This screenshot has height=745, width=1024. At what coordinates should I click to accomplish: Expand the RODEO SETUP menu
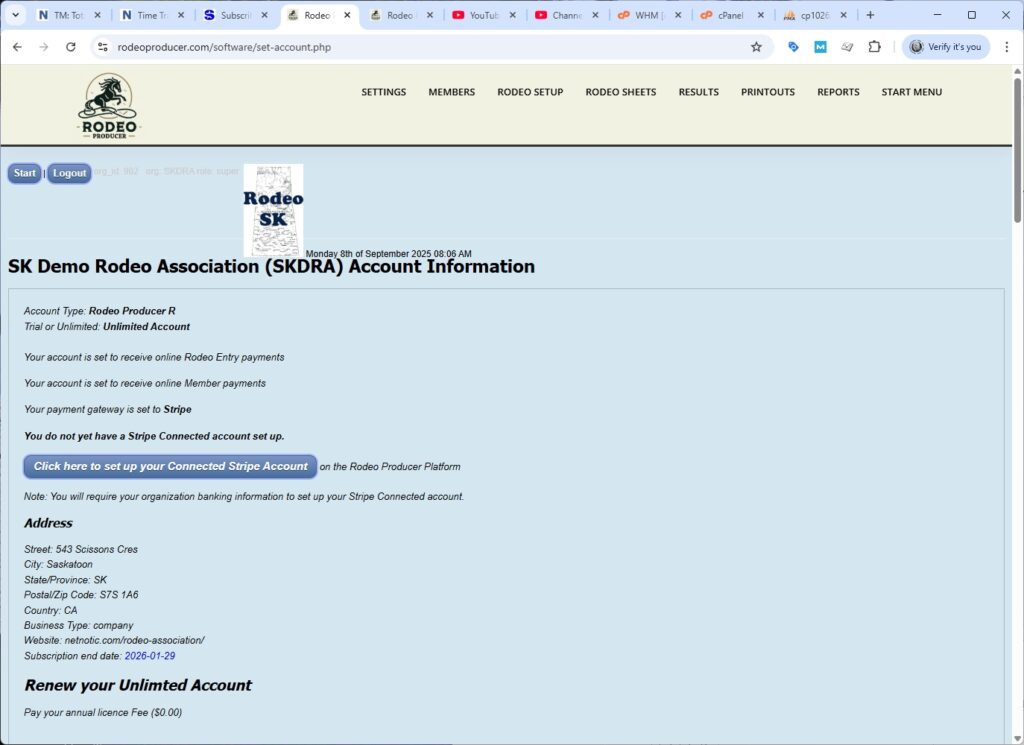click(530, 92)
